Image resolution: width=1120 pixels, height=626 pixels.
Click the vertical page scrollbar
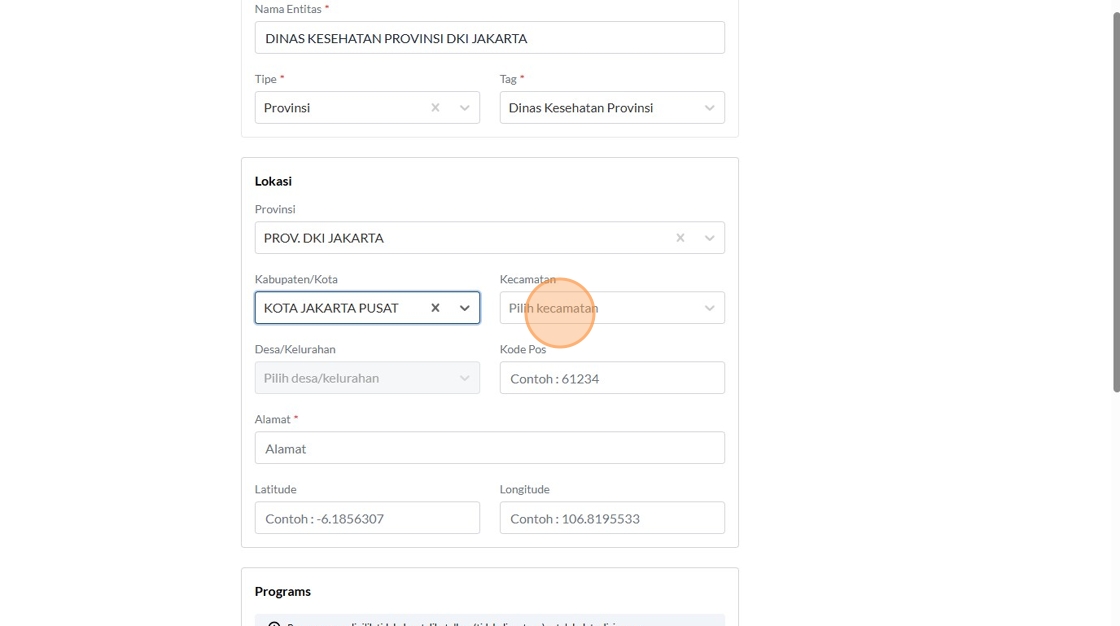[x=1116, y=200]
